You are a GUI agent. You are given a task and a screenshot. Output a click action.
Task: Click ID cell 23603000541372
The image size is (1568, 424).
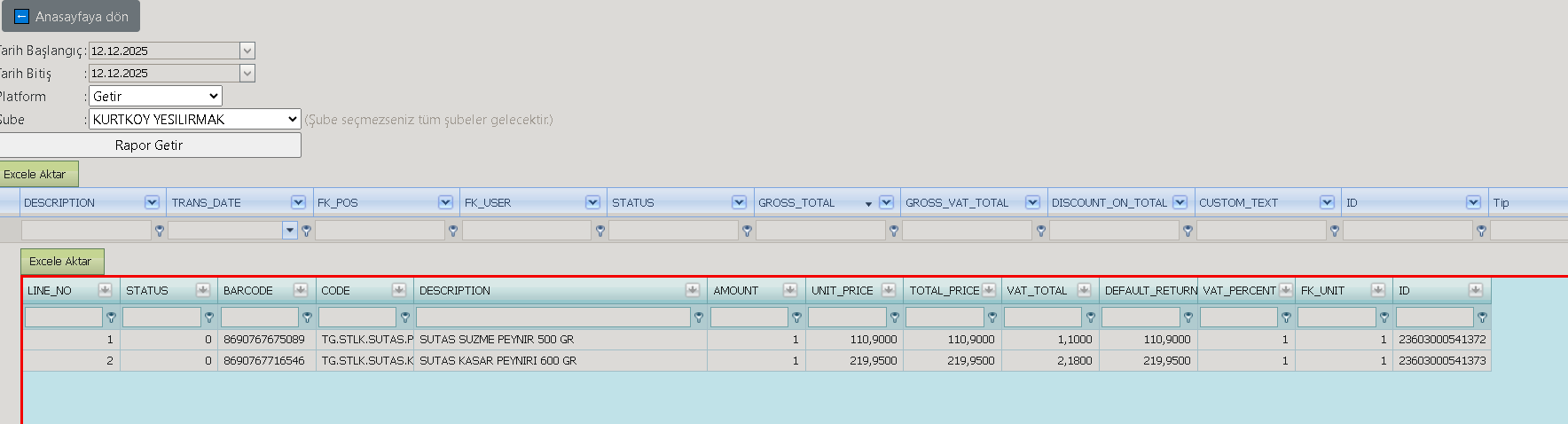coord(1442,339)
